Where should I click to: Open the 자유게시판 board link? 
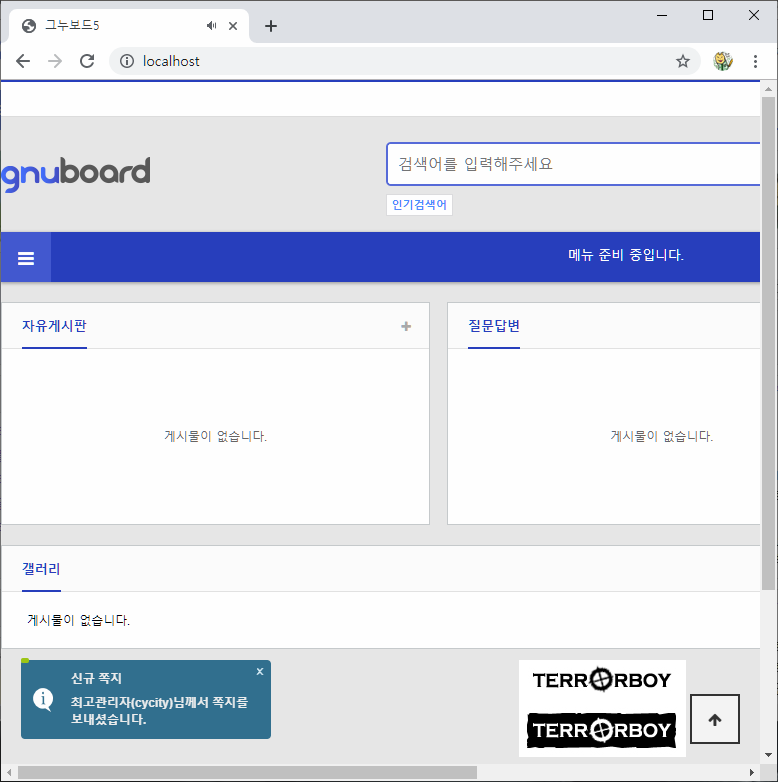coord(54,326)
